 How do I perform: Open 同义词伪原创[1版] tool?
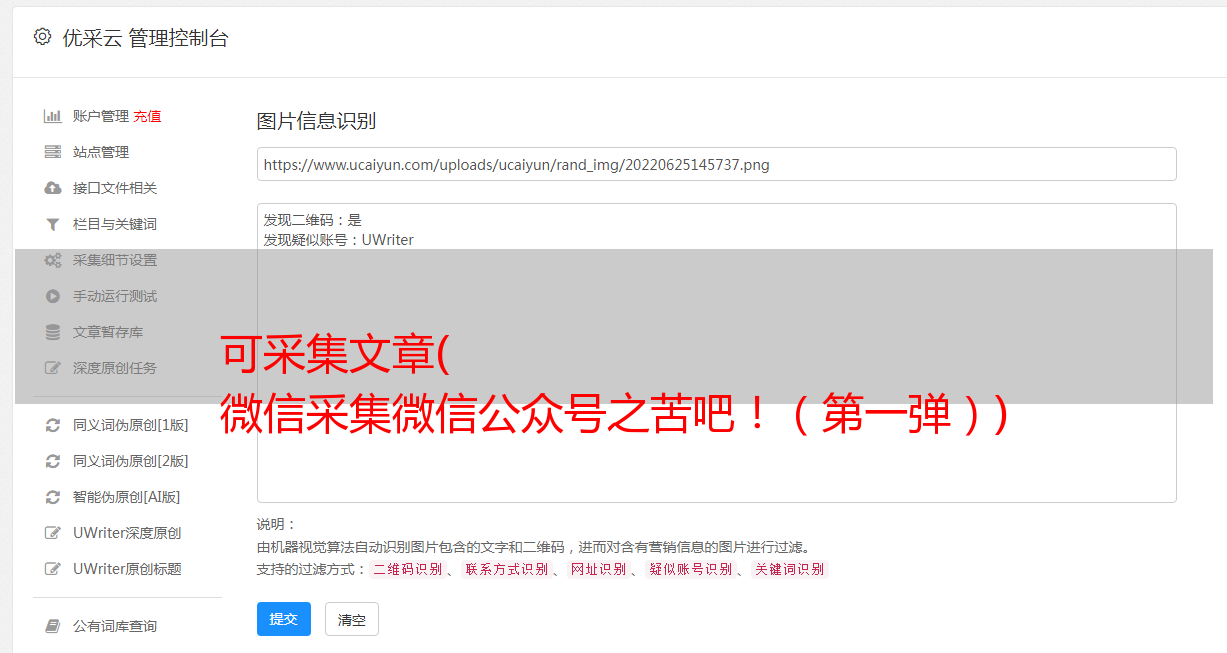pyautogui.click(x=131, y=425)
